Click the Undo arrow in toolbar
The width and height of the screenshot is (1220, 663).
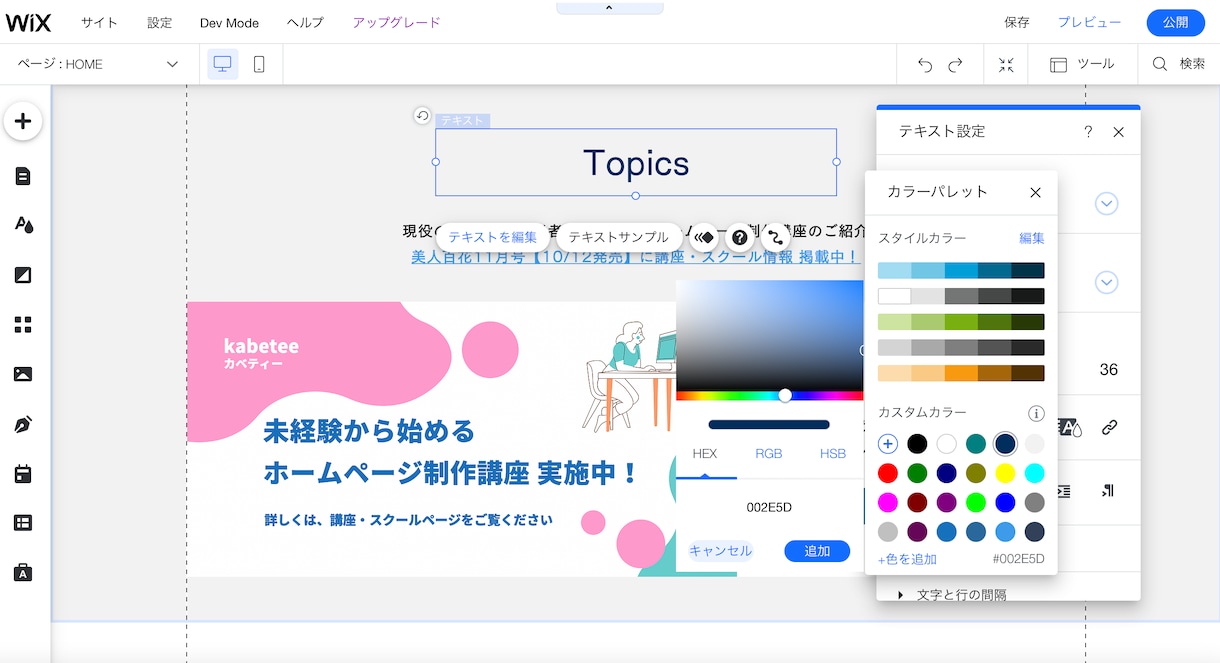[x=925, y=64]
